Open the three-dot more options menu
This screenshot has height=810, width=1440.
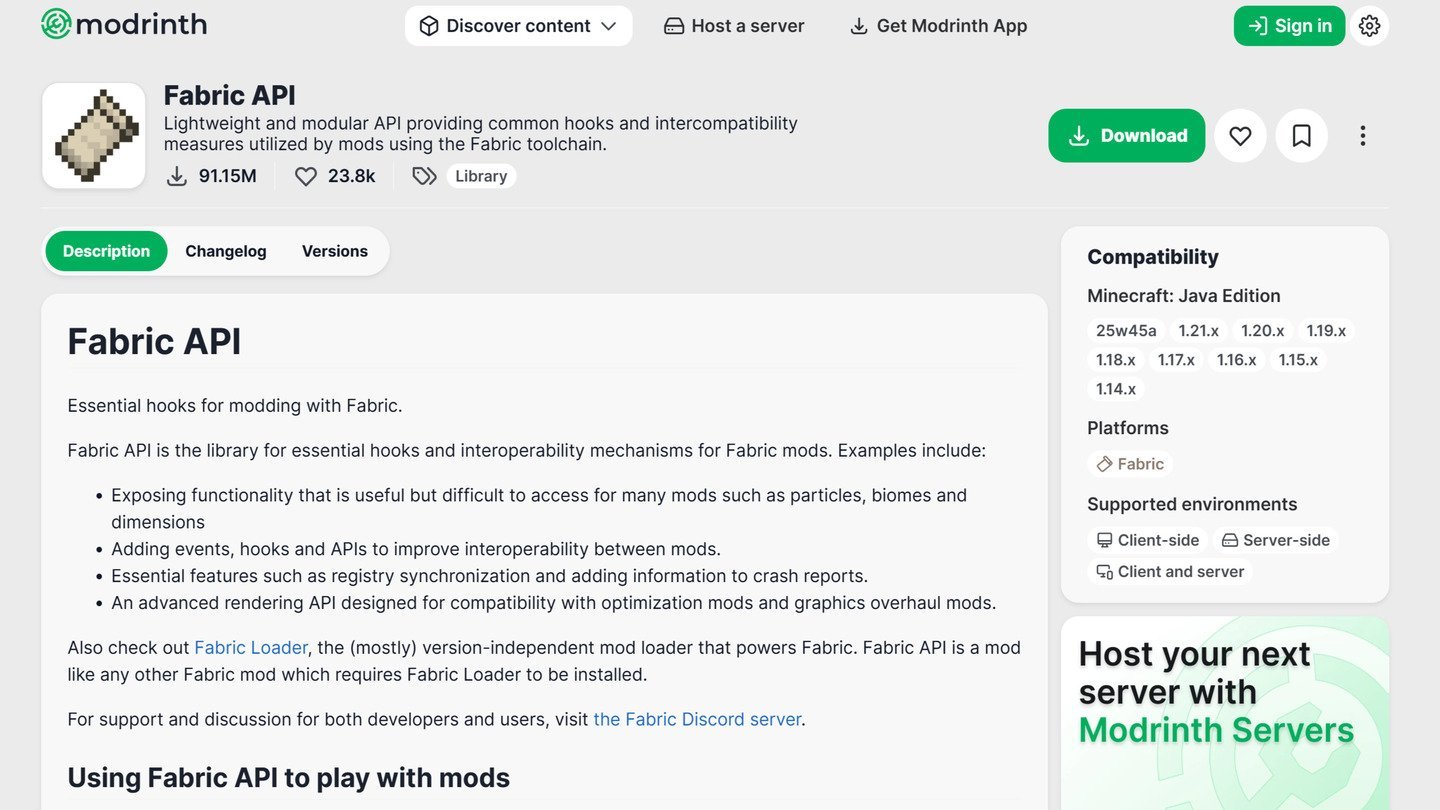1362,136
